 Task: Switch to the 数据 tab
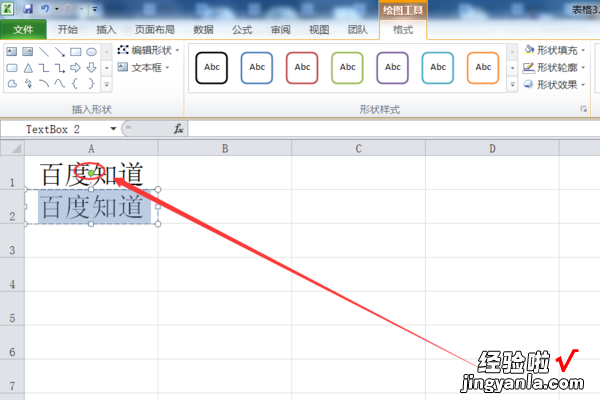coord(203,29)
